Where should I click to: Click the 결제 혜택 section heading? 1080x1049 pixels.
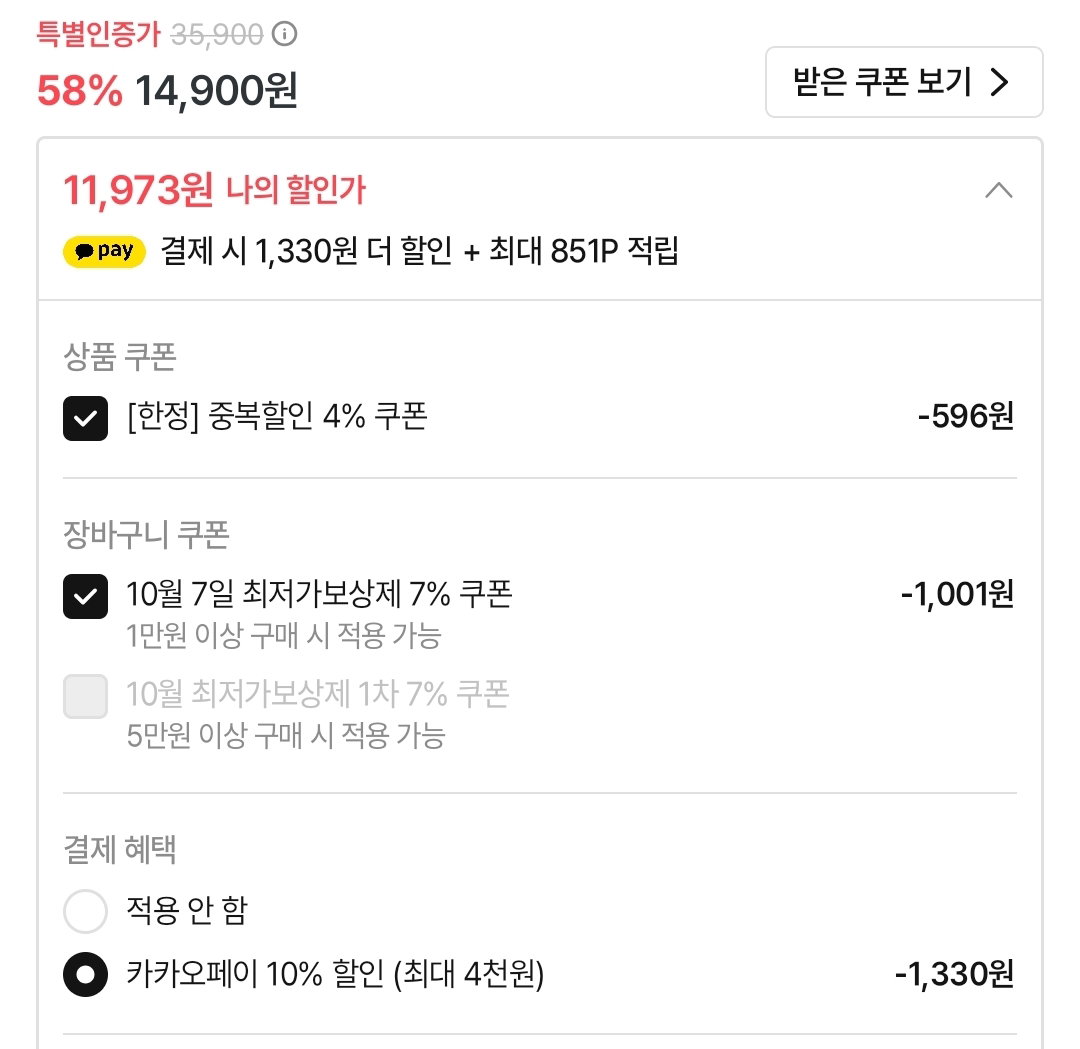tap(120, 849)
